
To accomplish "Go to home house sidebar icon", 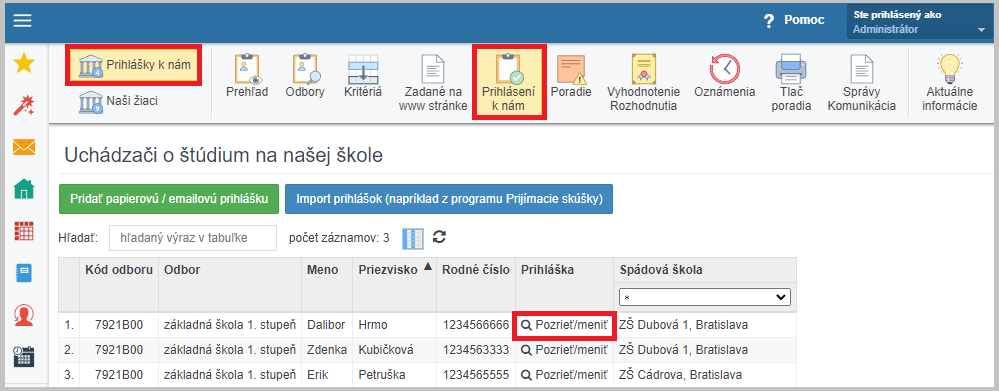I will 24,188.
